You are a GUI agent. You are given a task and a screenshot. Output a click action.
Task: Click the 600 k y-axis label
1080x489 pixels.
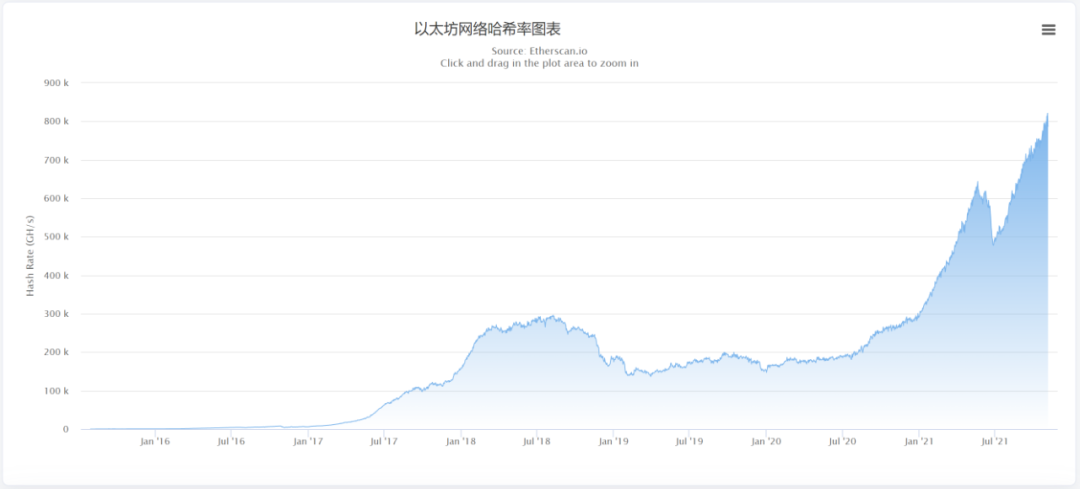57,198
